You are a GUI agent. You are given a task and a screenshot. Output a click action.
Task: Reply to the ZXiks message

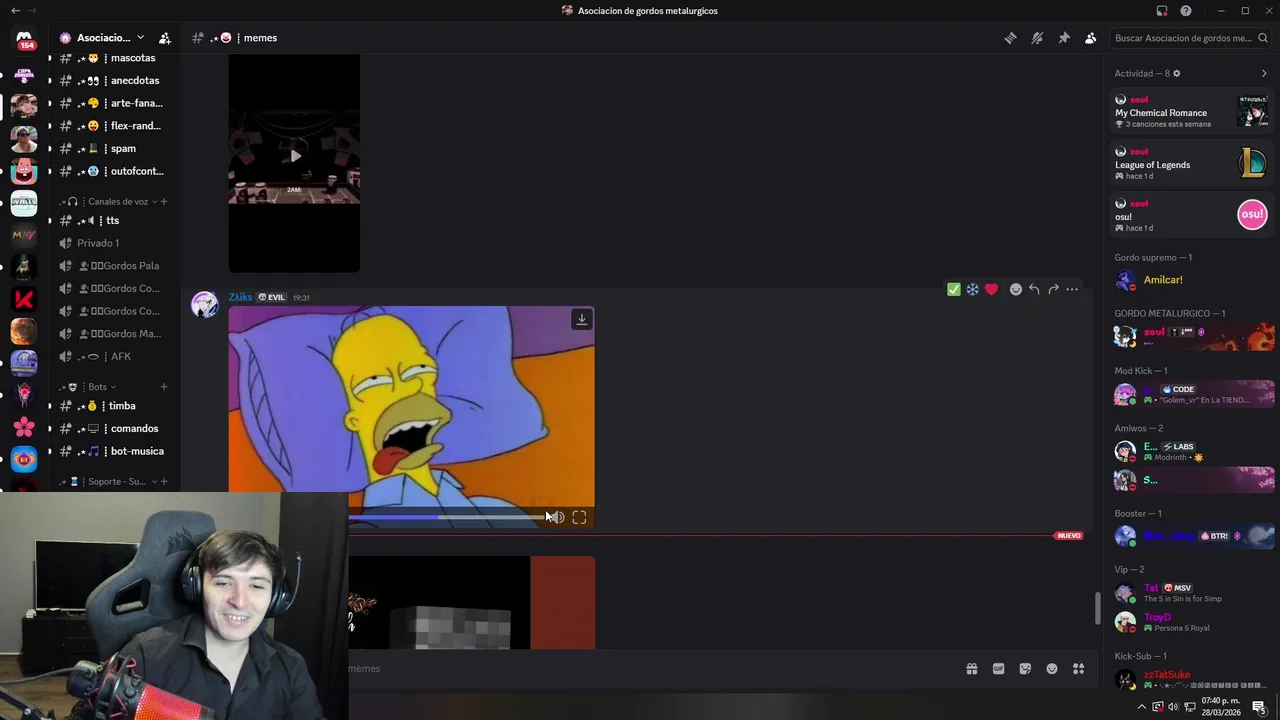(1034, 289)
